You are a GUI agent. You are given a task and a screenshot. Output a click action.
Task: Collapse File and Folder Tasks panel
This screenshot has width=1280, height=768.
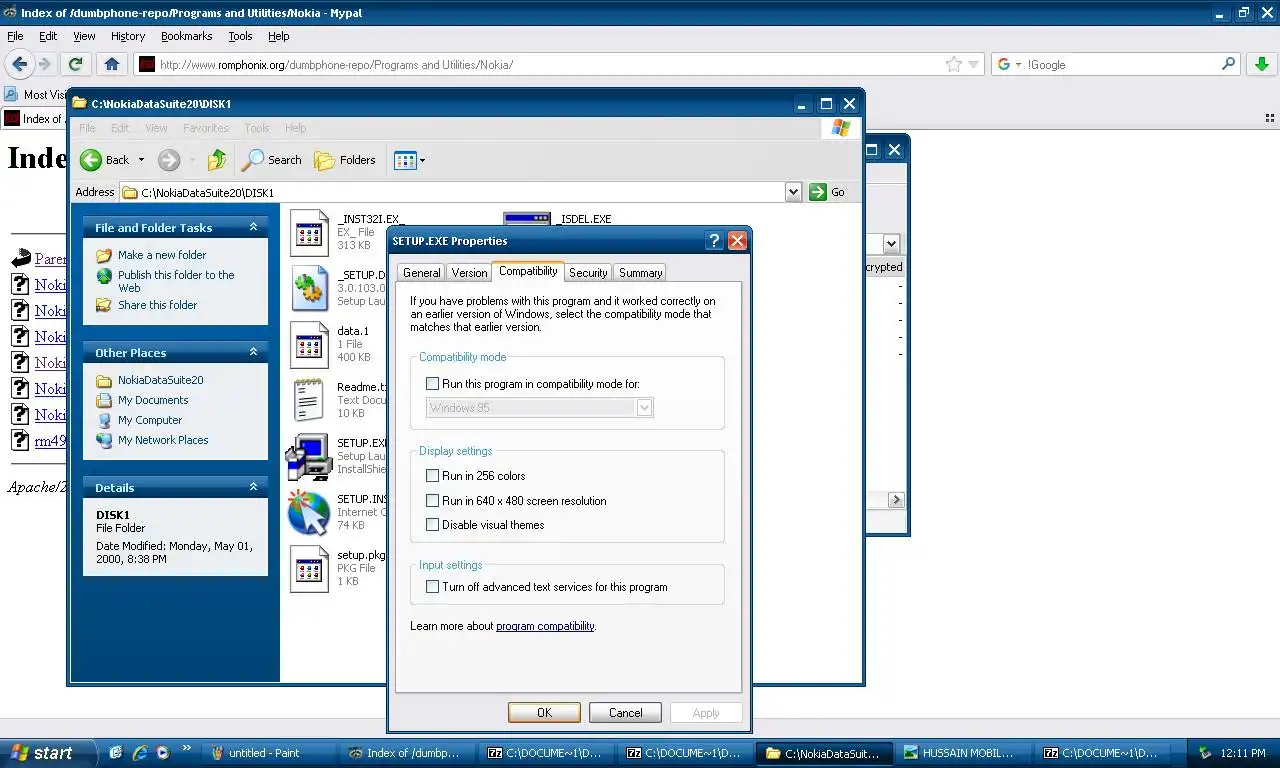coord(253,227)
